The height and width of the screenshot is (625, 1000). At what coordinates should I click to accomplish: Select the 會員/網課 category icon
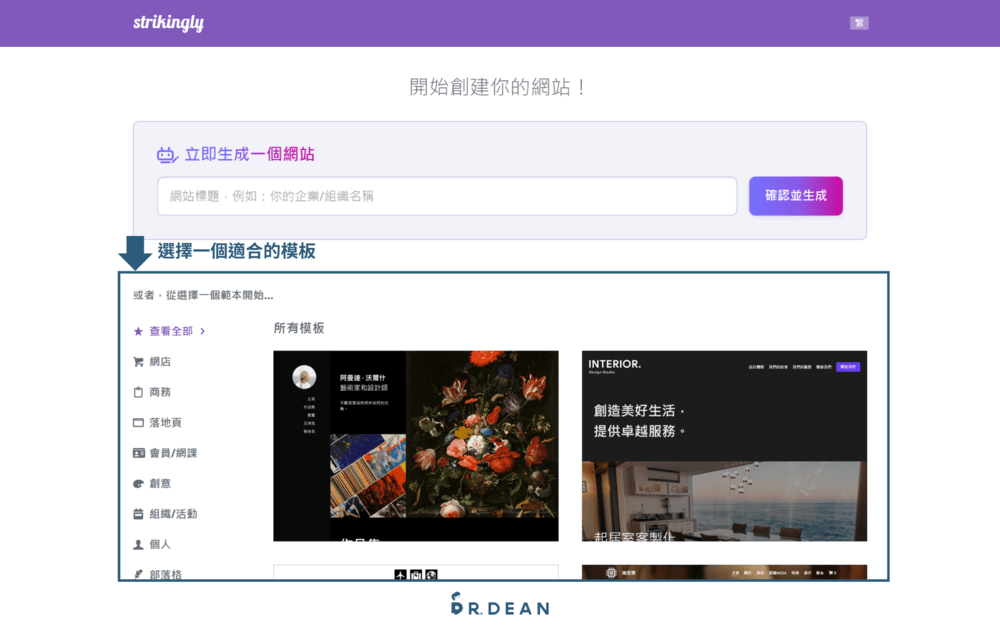point(137,452)
